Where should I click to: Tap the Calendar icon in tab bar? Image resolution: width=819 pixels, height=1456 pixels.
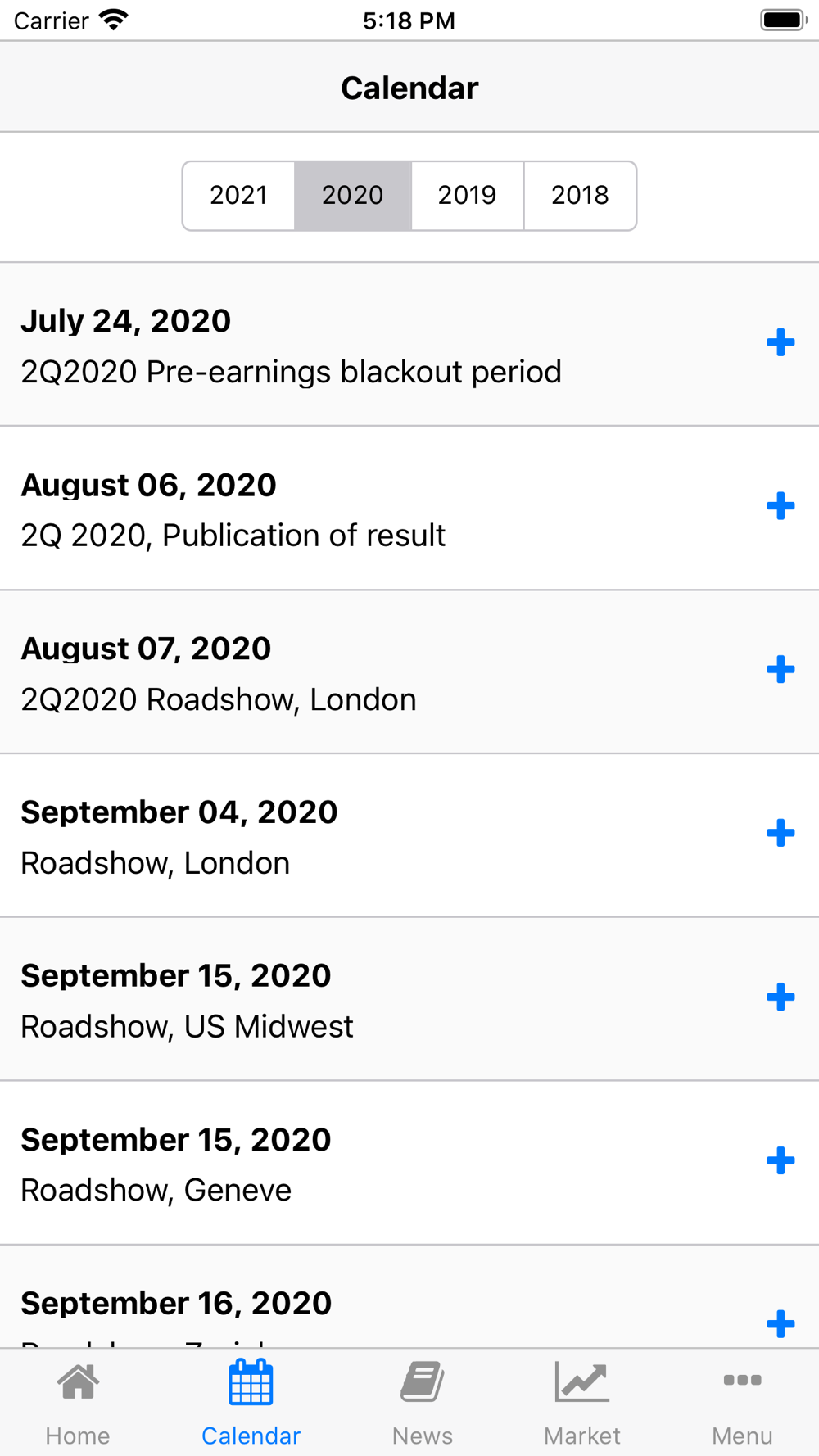tap(251, 1383)
